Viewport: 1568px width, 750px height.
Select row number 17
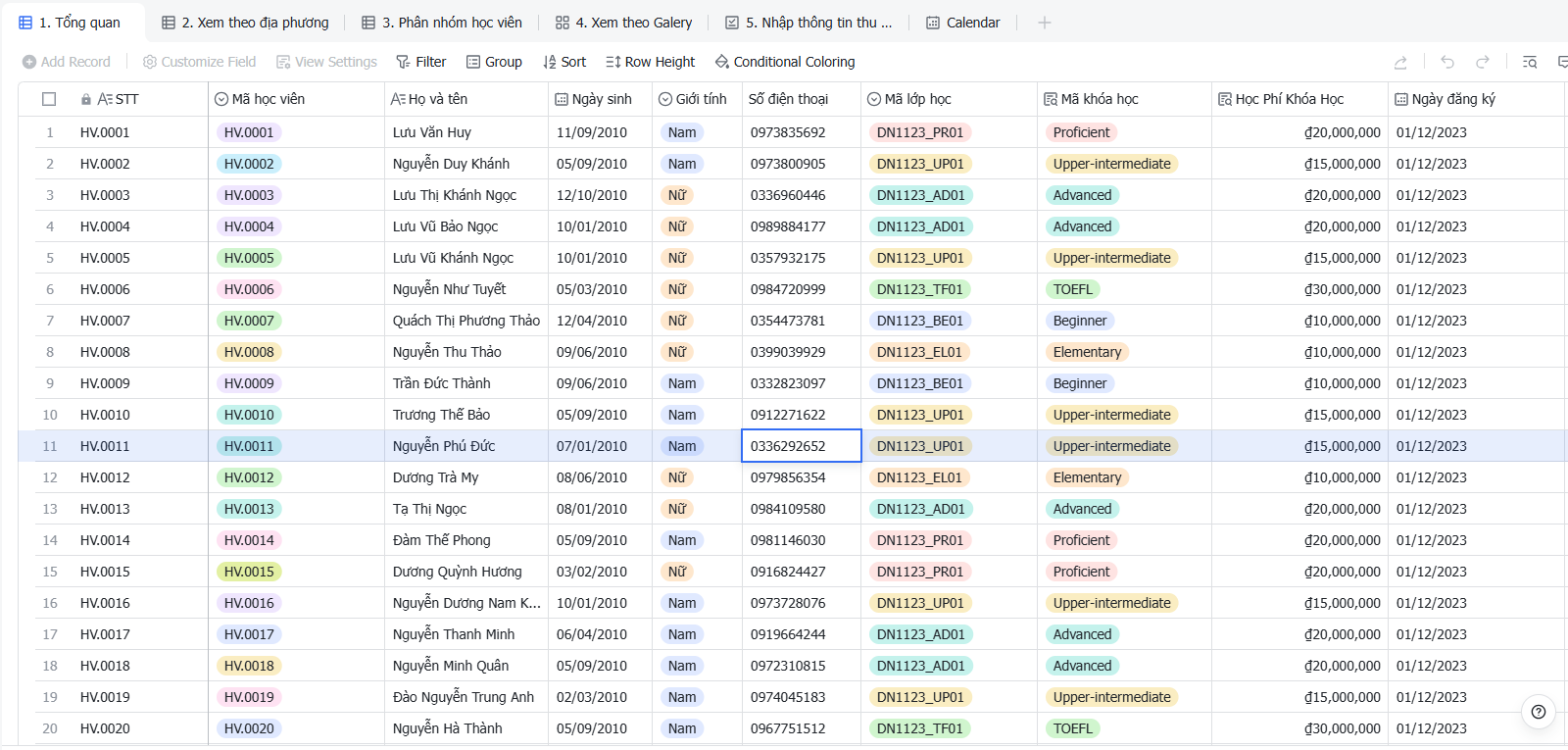click(x=50, y=634)
